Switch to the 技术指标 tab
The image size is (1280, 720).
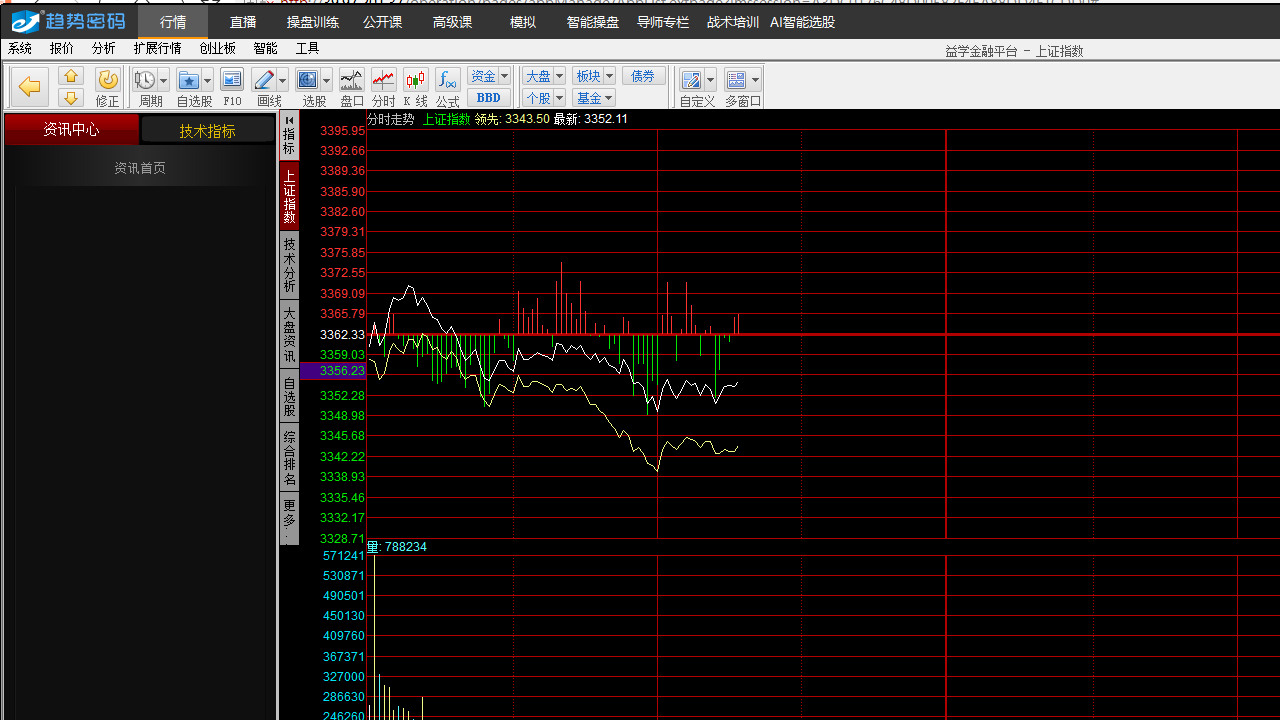coord(207,130)
